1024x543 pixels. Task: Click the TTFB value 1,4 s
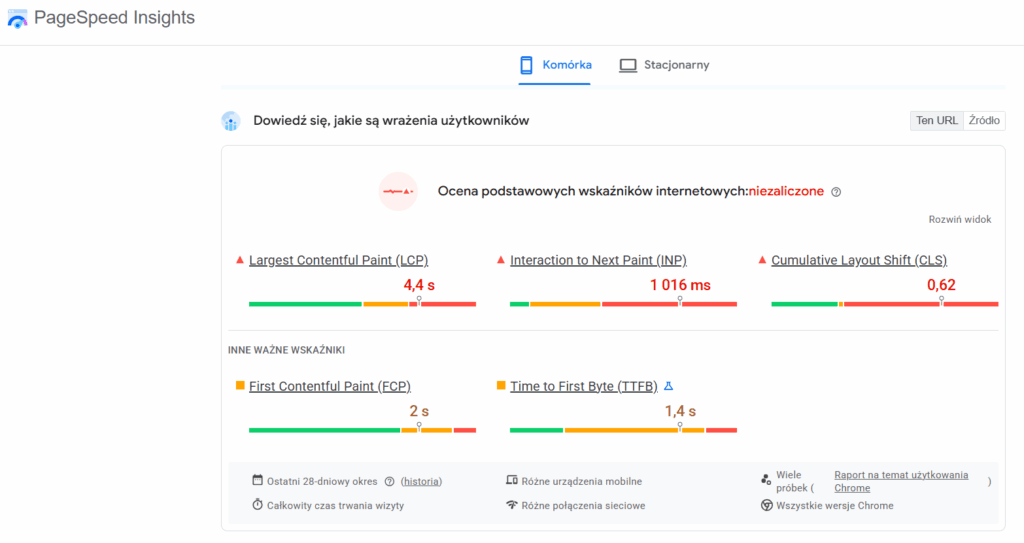[680, 411]
